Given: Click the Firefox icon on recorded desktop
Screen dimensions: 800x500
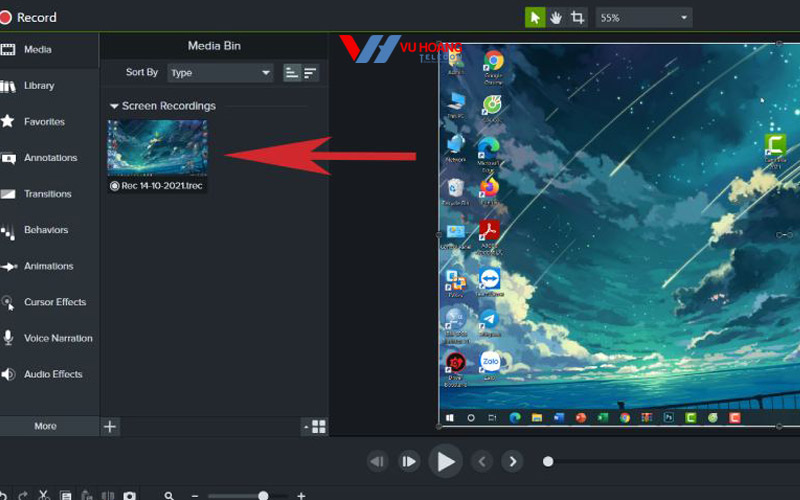Looking at the screenshot, I should (x=489, y=187).
